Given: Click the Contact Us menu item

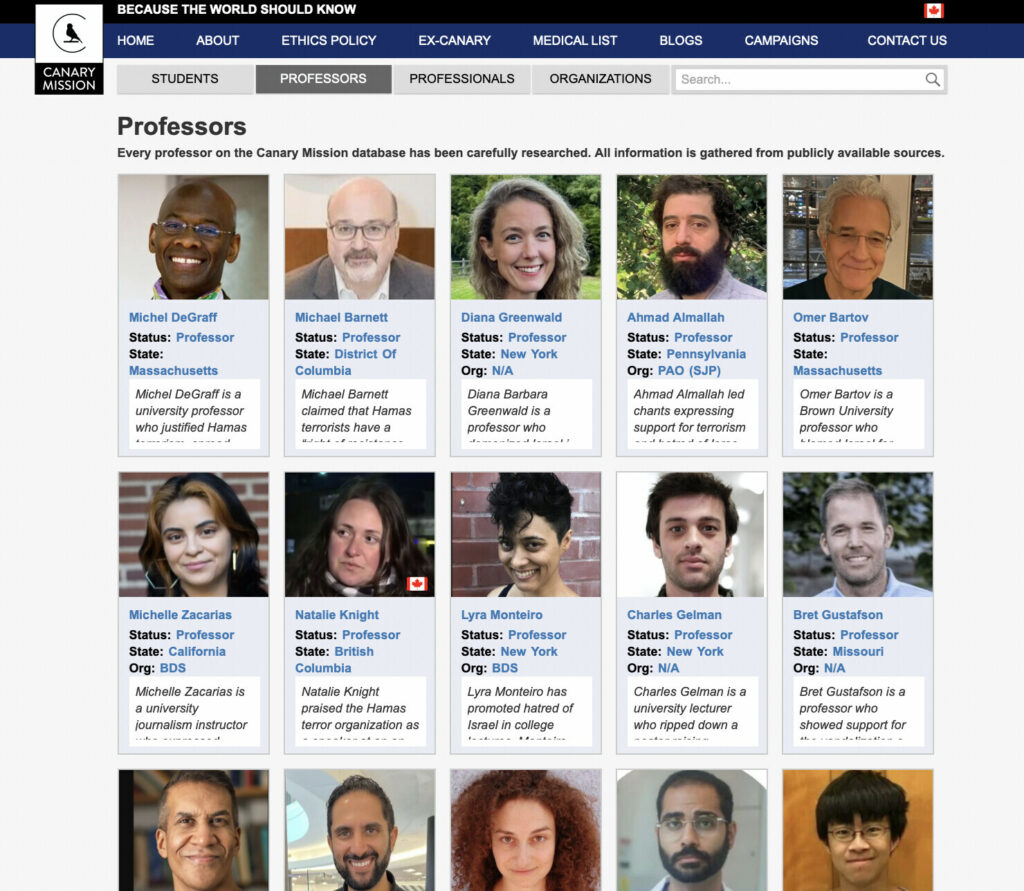Looking at the screenshot, I should tap(906, 40).
